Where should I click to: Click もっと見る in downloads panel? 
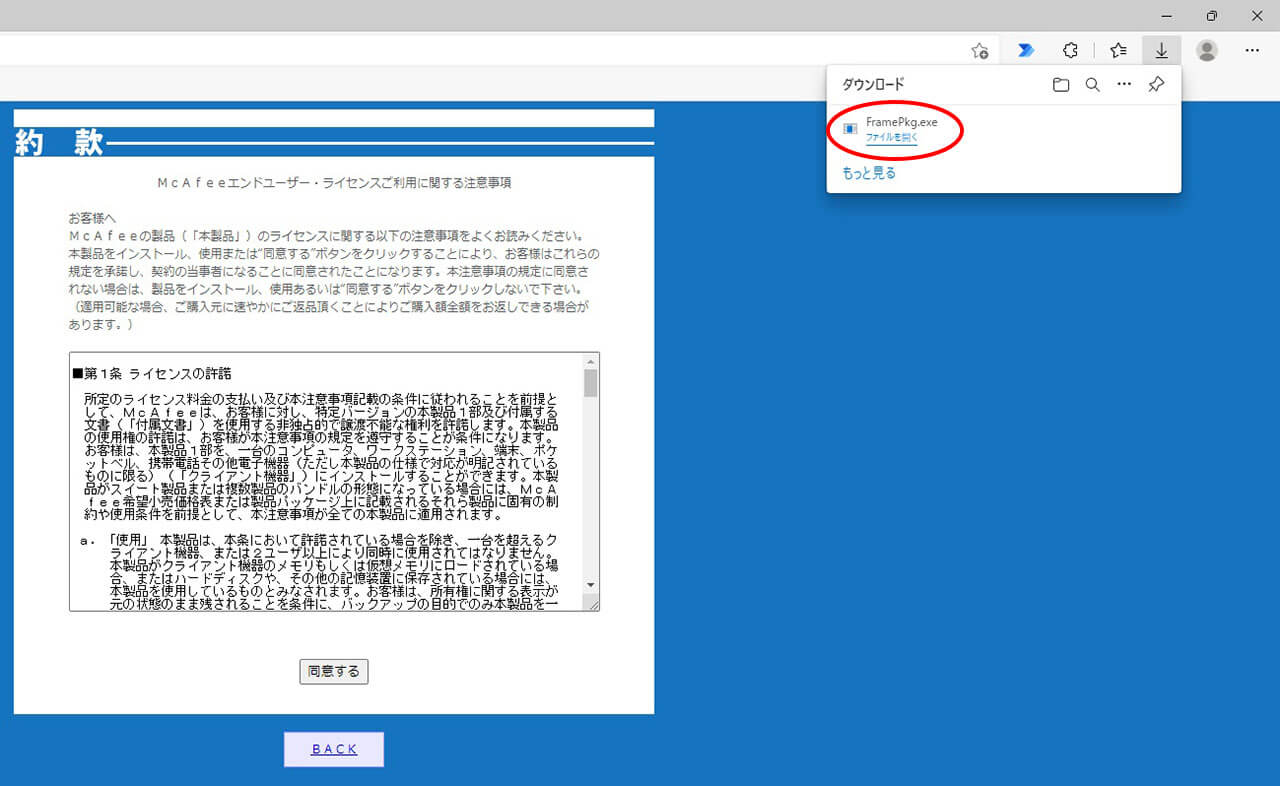(869, 173)
